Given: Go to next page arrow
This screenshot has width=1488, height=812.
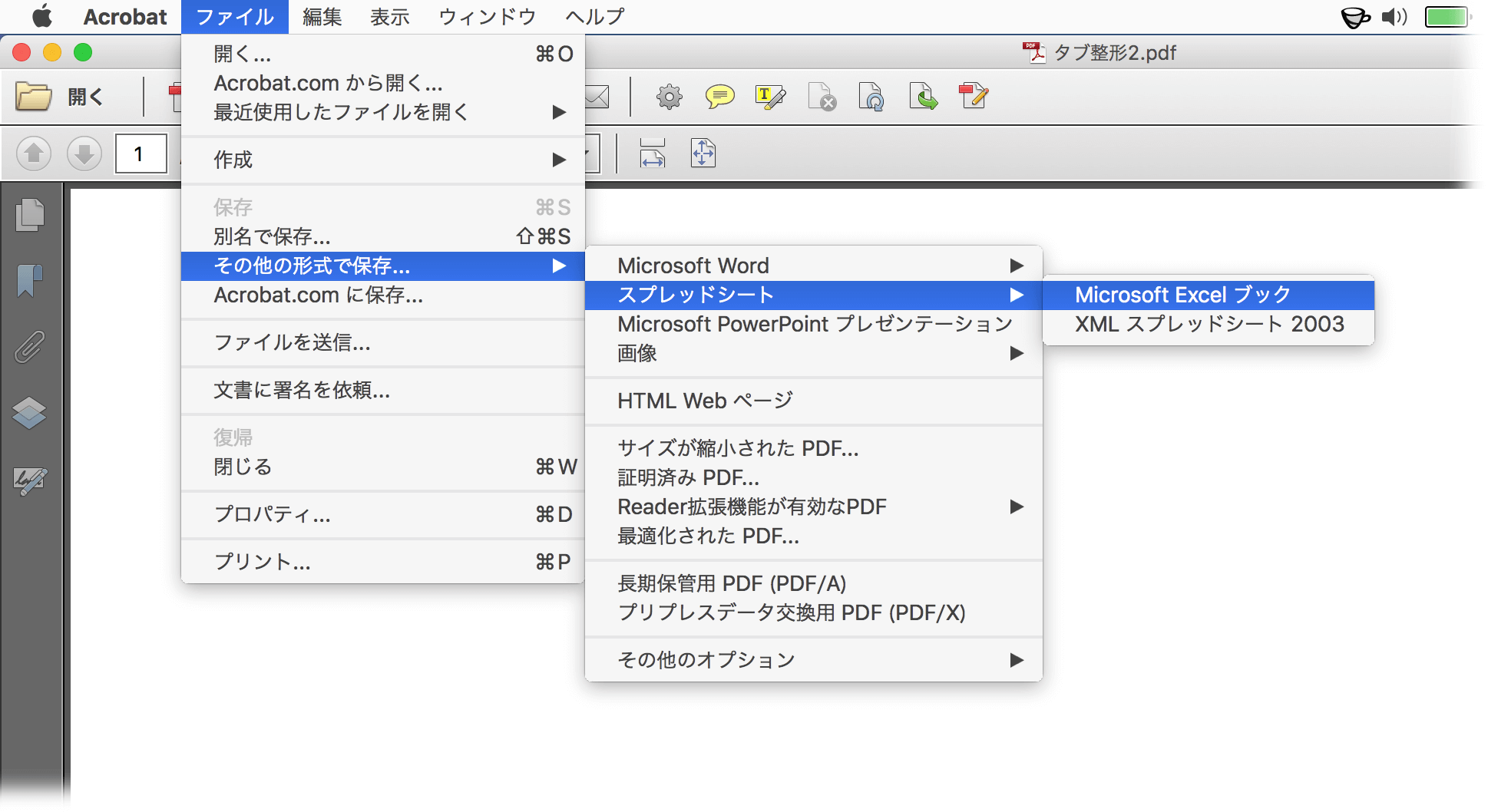Looking at the screenshot, I should (x=84, y=153).
